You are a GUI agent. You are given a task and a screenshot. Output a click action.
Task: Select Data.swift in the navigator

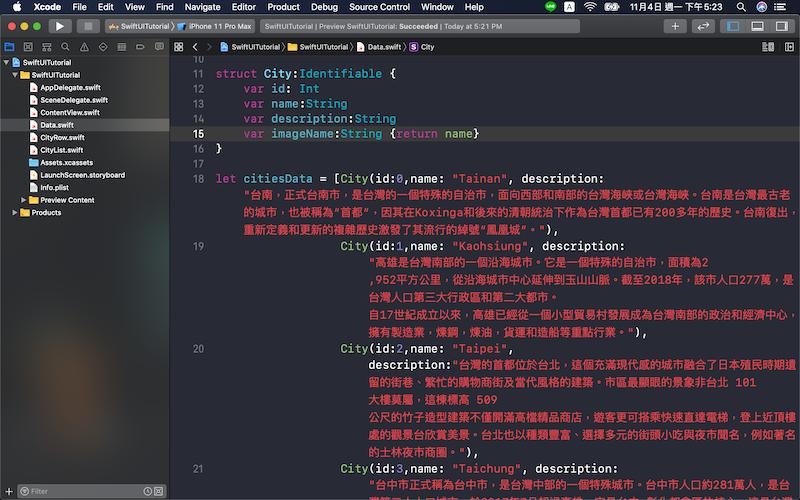coord(57,125)
